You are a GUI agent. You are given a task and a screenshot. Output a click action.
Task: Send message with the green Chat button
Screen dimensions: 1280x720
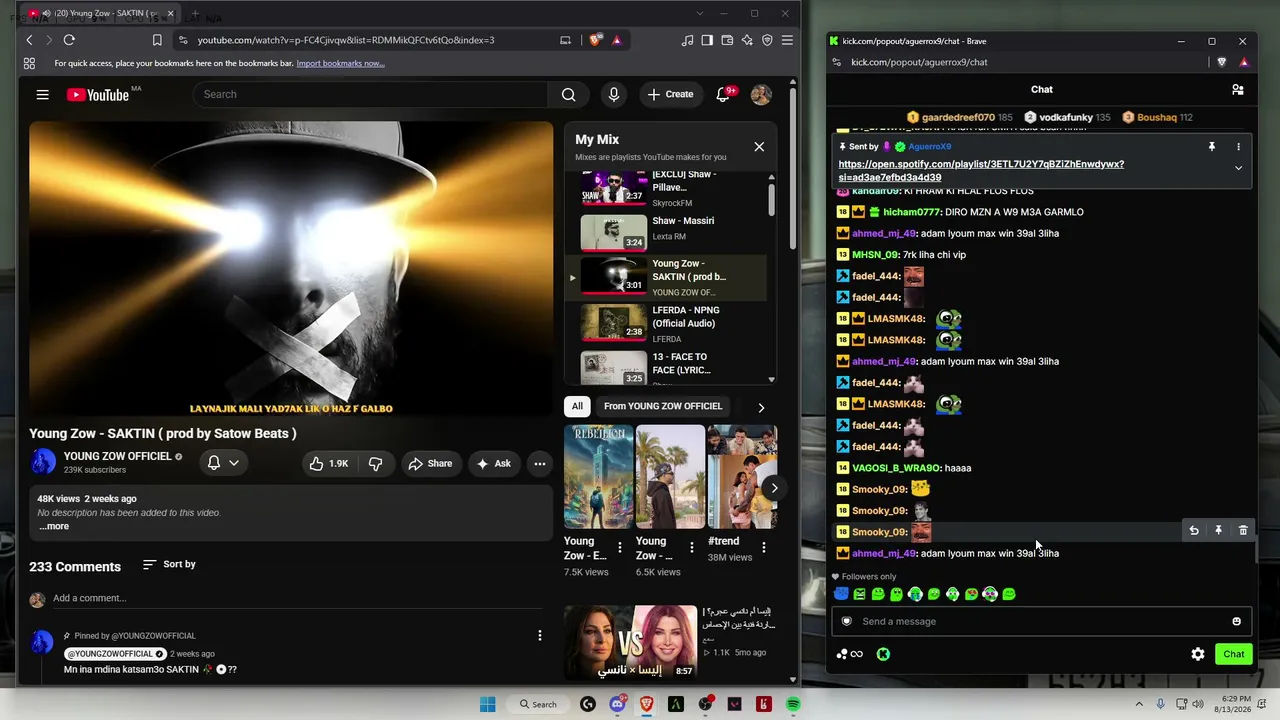(1234, 654)
